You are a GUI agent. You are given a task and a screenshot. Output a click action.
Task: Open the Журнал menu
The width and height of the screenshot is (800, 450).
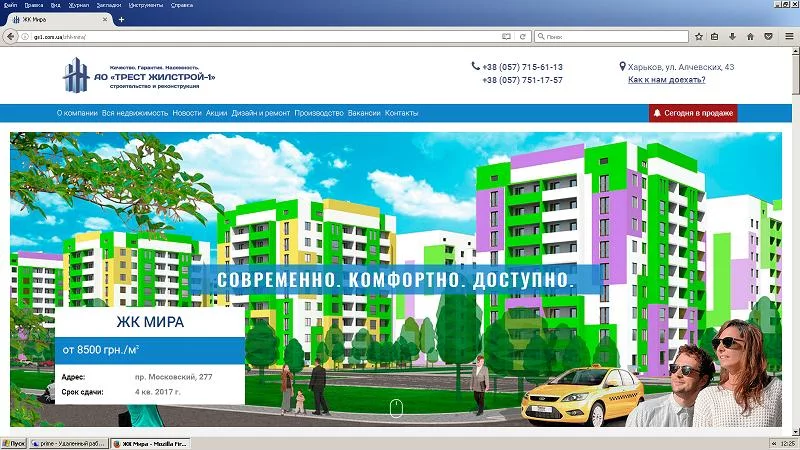[79, 5]
